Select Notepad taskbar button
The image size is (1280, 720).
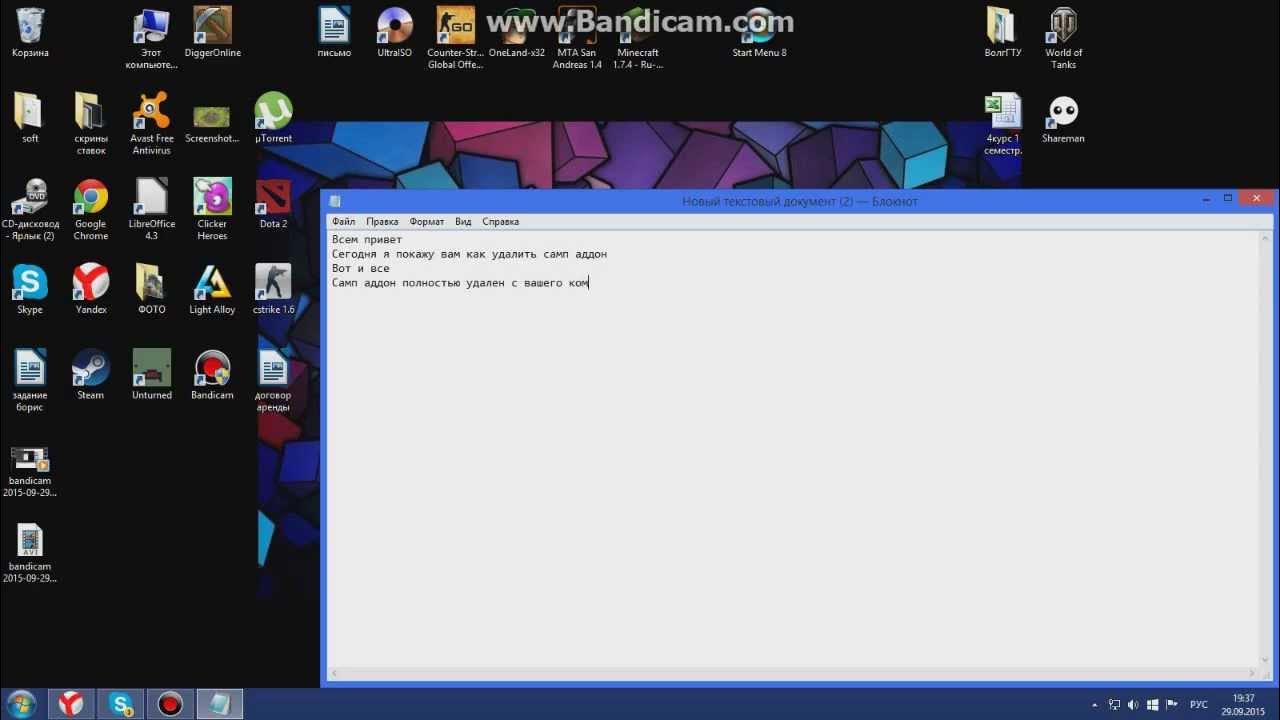(x=220, y=704)
